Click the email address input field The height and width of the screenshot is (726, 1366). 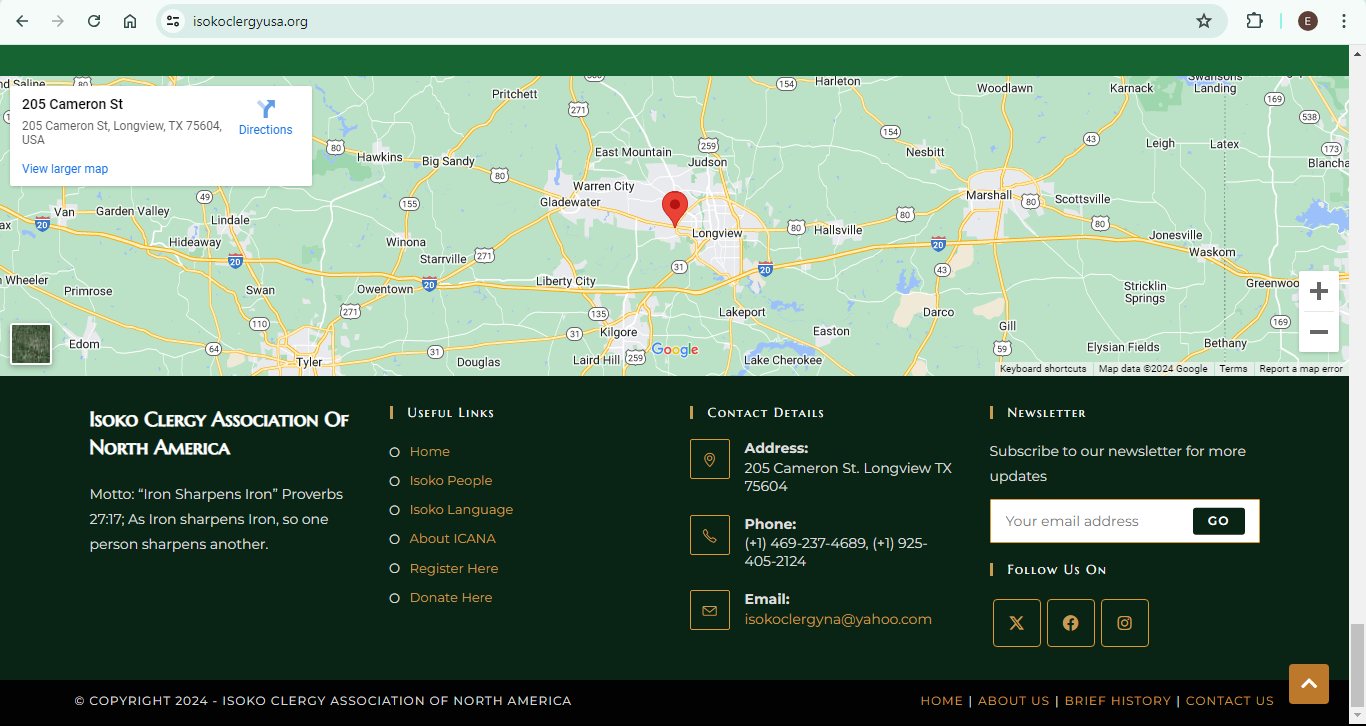click(x=1090, y=521)
